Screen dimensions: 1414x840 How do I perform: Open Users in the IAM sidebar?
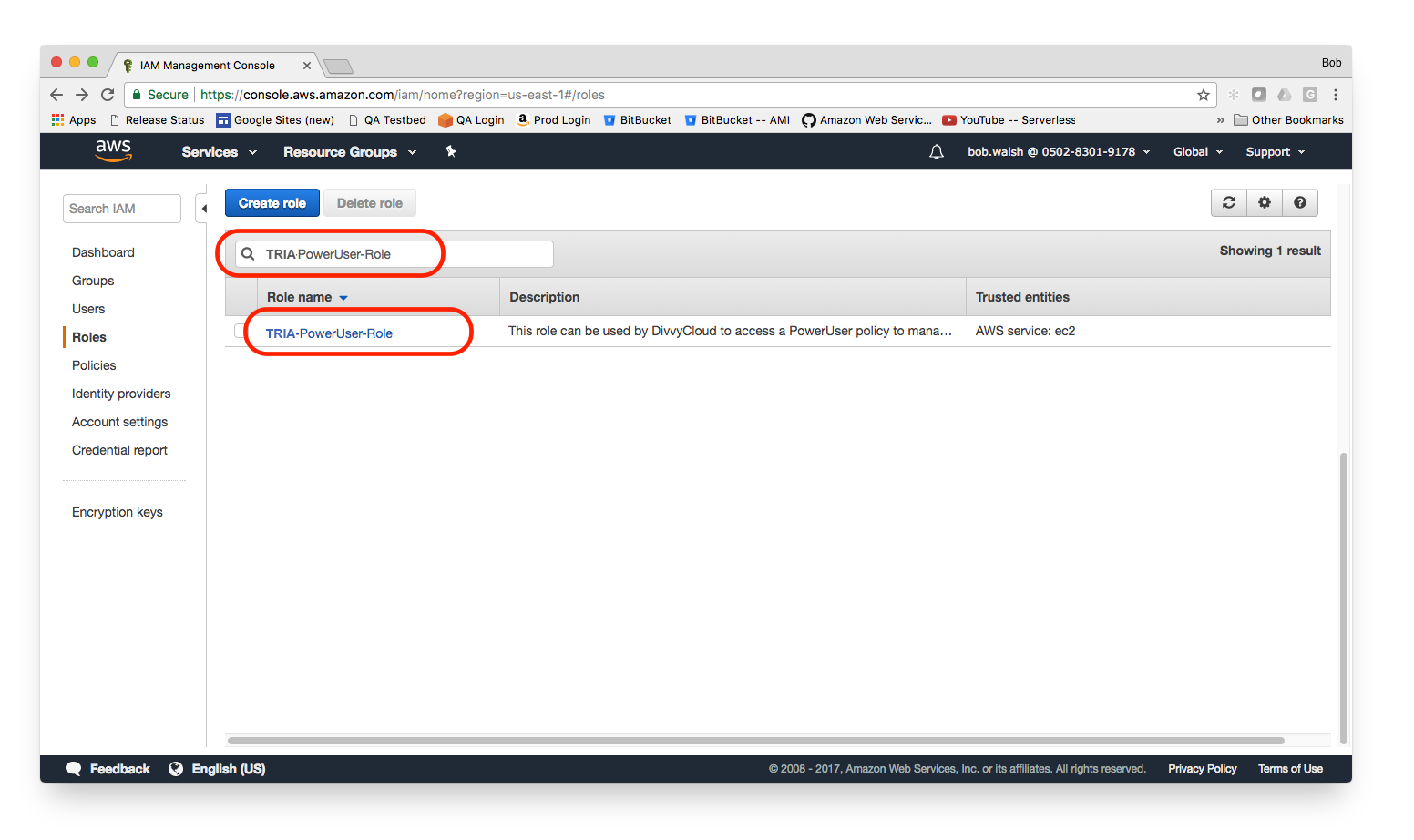(88, 309)
